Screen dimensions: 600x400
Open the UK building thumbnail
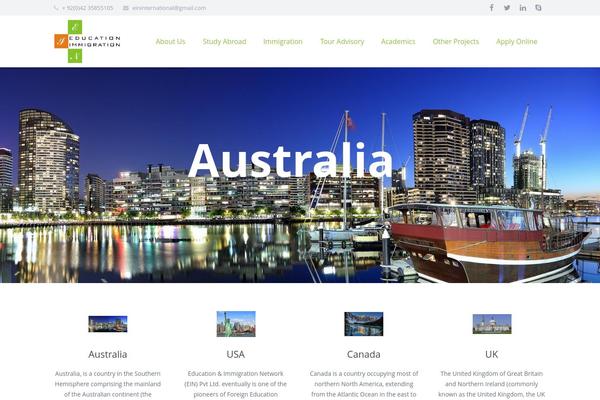(x=492, y=324)
